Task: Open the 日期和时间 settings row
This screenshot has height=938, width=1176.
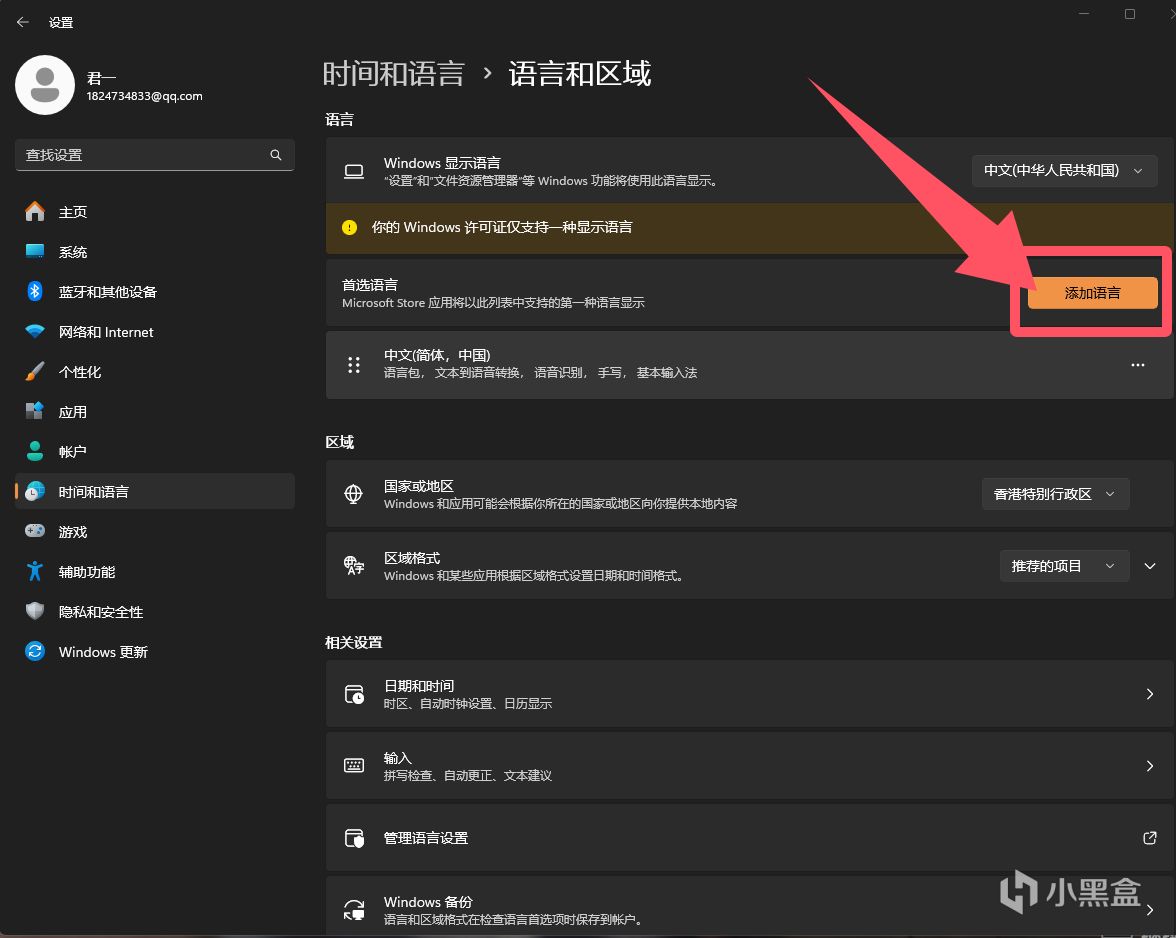Action: click(749, 694)
